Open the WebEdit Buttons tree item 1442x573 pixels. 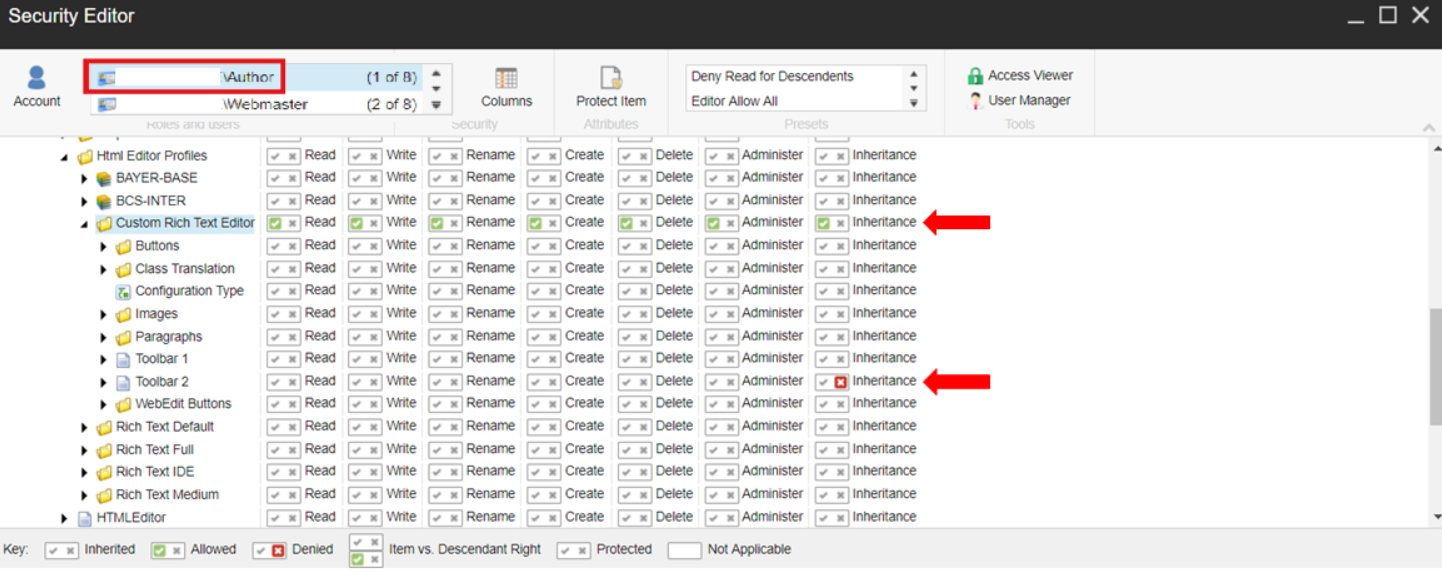click(x=183, y=405)
